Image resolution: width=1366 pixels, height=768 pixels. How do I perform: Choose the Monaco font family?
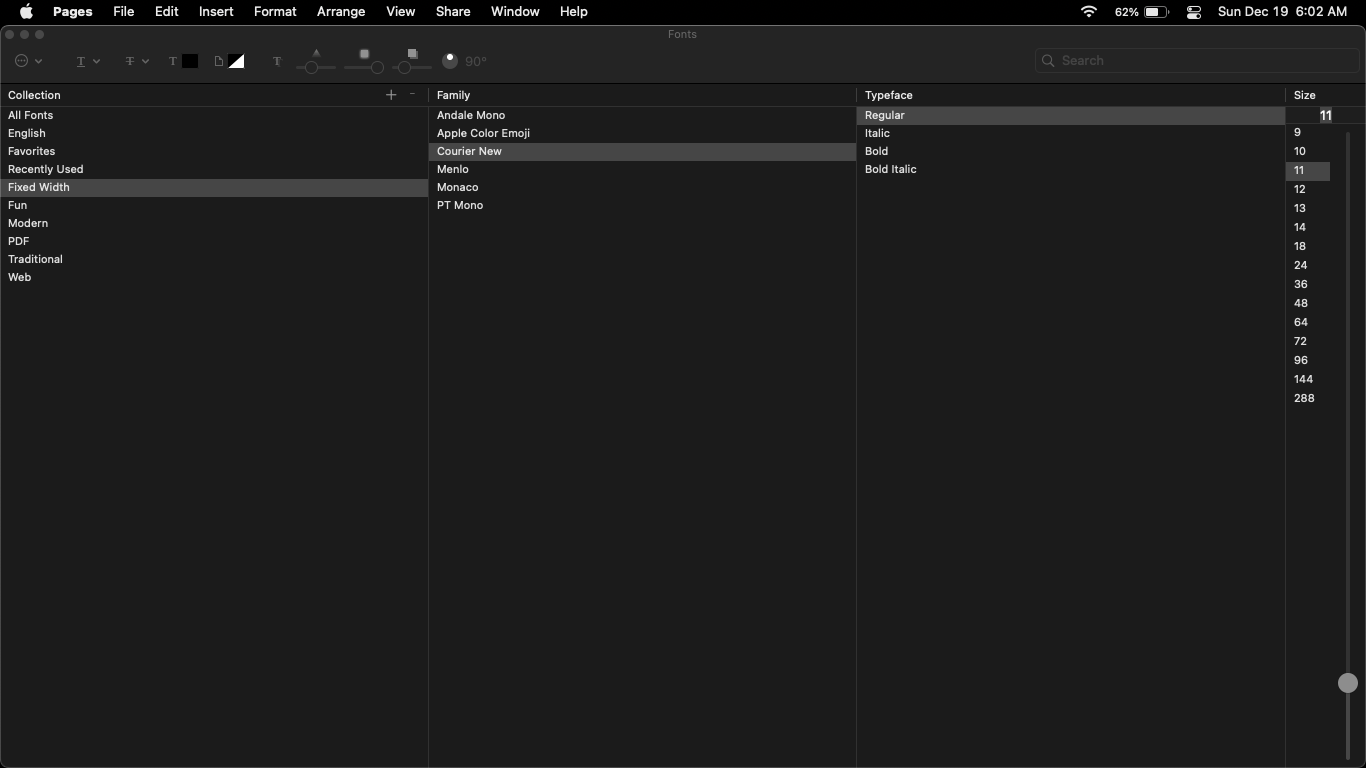point(642,188)
